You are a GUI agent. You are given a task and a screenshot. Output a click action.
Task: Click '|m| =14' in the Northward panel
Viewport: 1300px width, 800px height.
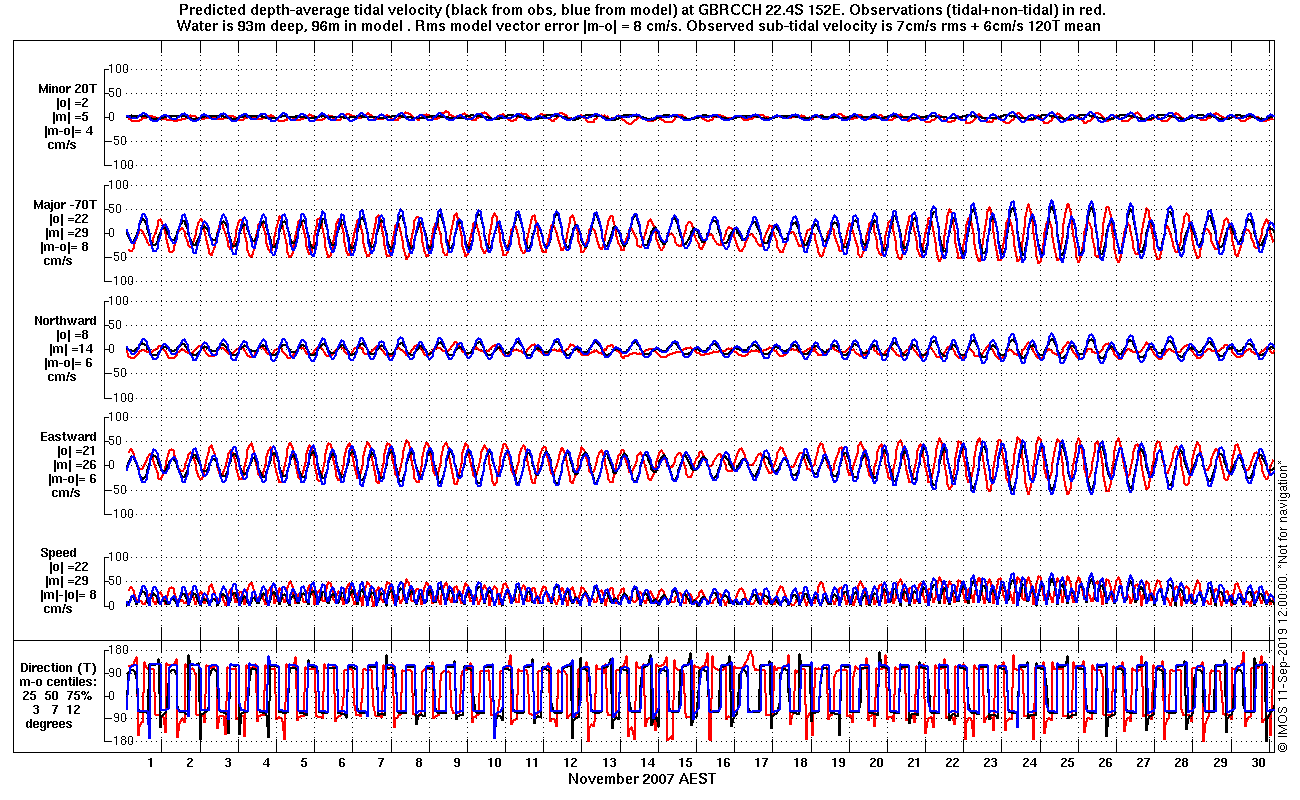(x=71, y=349)
